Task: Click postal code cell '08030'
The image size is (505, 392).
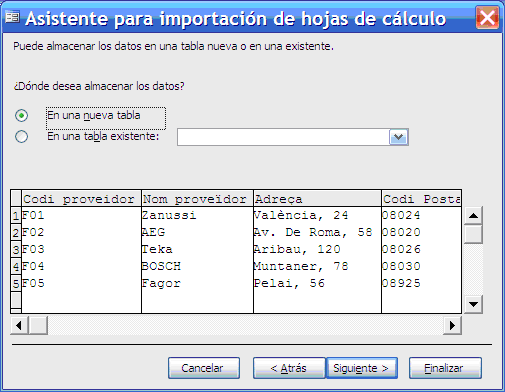Action: tap(422, 266)
